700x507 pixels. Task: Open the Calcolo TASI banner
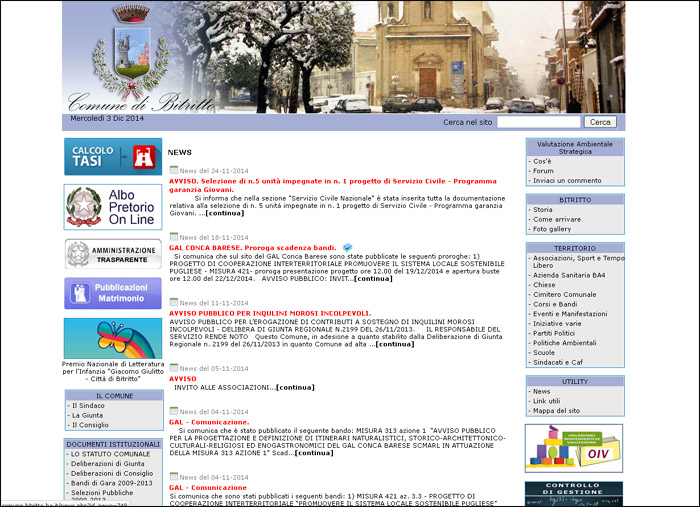(113, 157)
